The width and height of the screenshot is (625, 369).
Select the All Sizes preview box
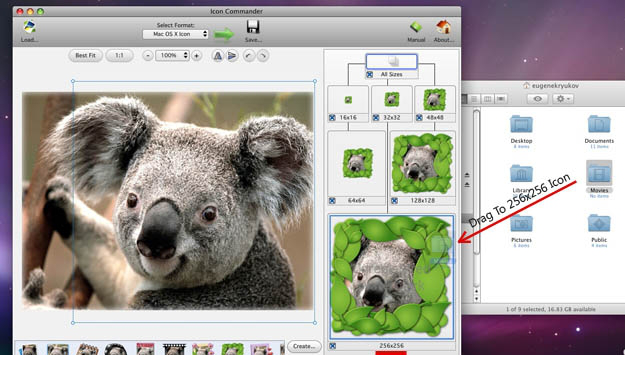pos(391,61)
